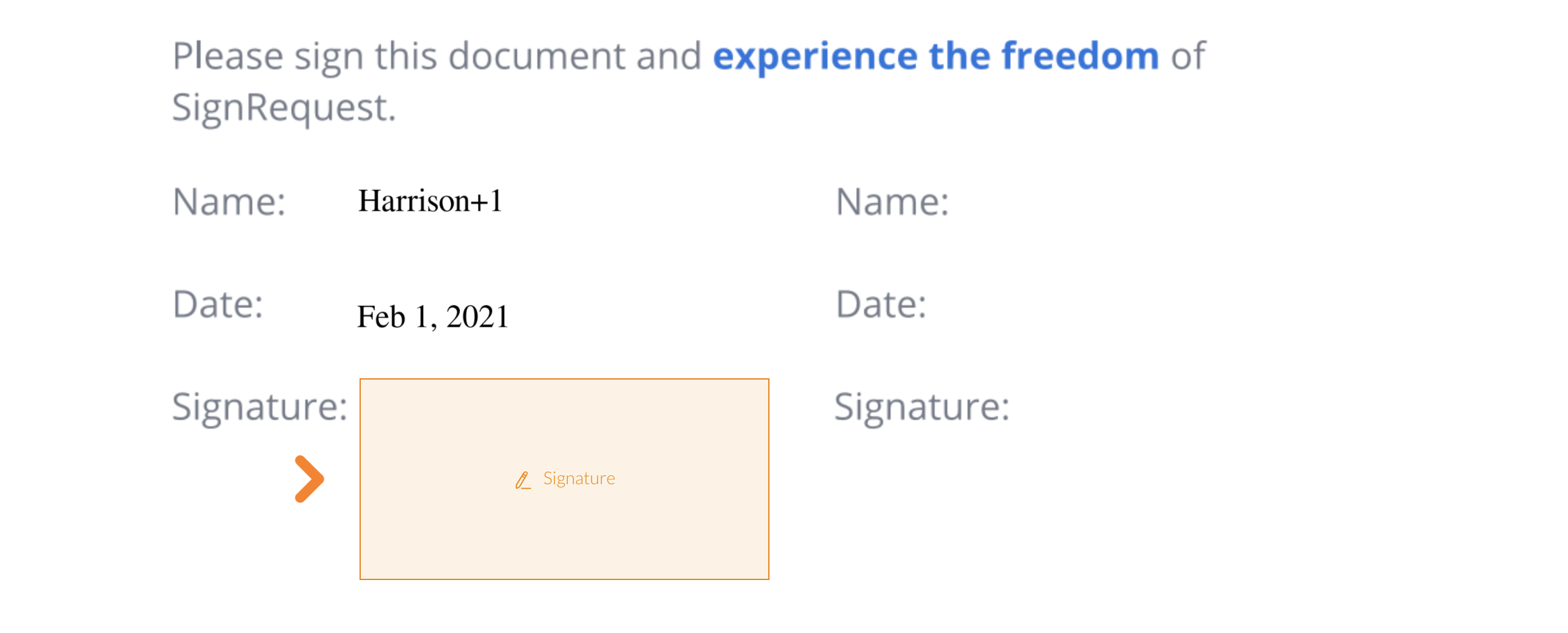Click the Feb 1, 2021 date field
Image resolution: width=1568 pixels, height=633 pixels.
tap(433, 316)
